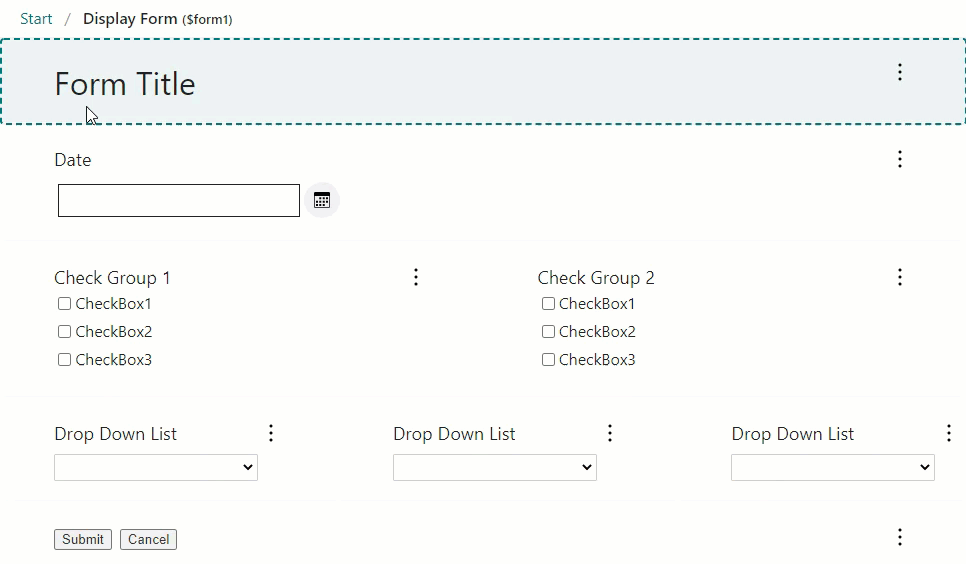The width and height of the screenshot is (966, 564).
Task: Select the Form Title heading text
Action: click(125, 84)
